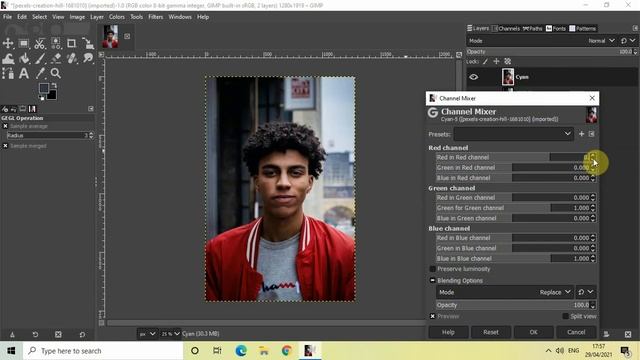This screenshot has height=360, width=640.
Task: Select the Unified Transform tool
Action: [88, 43]
